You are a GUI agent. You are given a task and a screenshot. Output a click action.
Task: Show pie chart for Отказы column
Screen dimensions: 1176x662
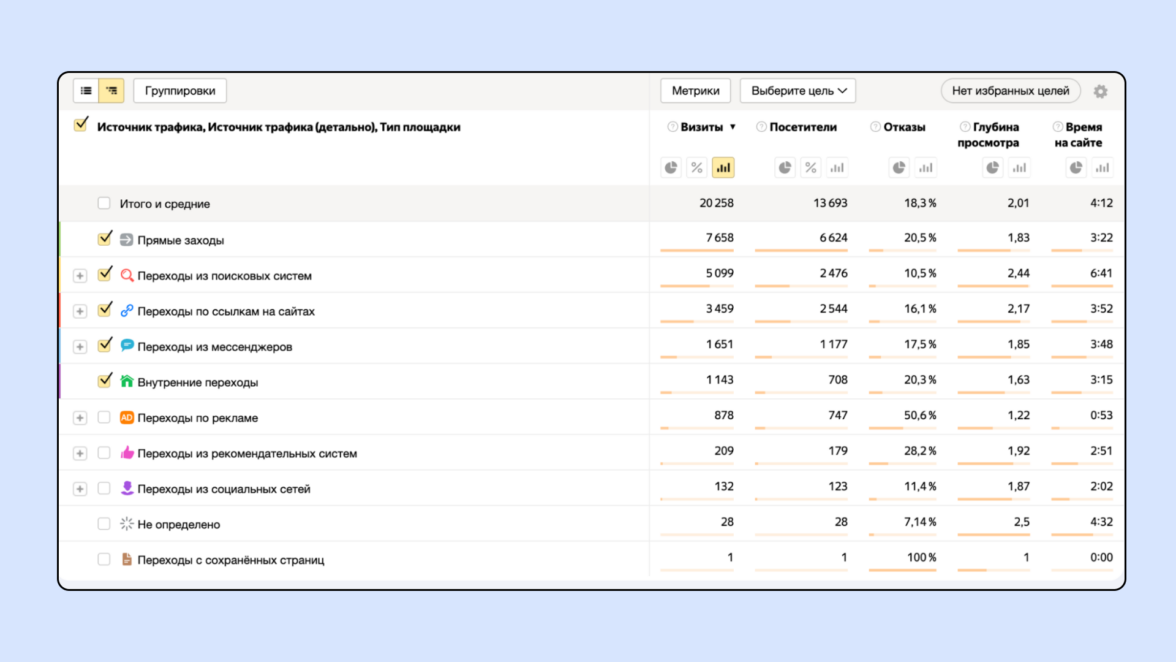[x=899, y=168]
